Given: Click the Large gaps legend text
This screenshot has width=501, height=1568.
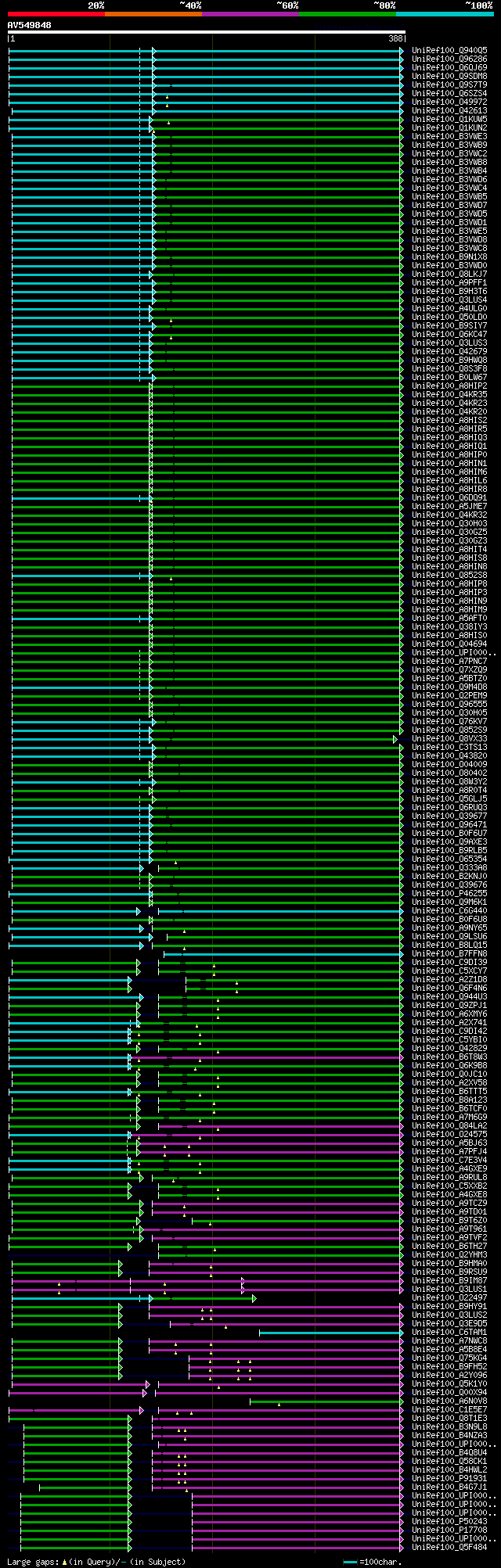Looking at the screenshot, I should (x=96, y=1561).
